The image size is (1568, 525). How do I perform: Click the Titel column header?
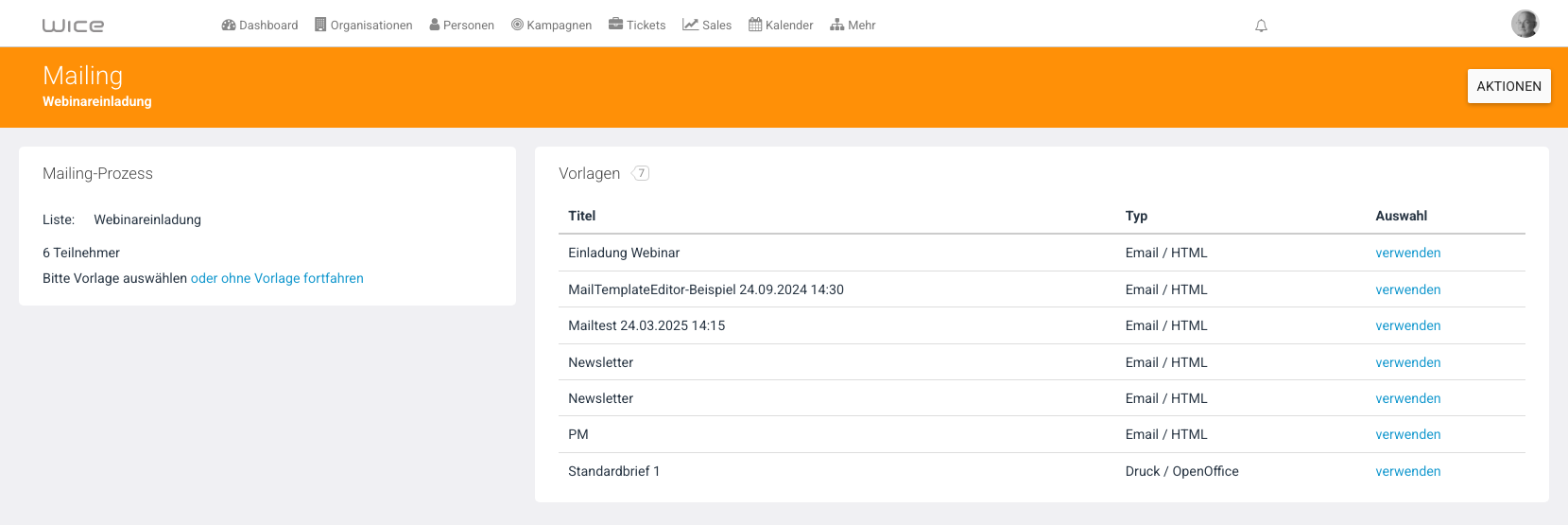(x=582, y=216)
